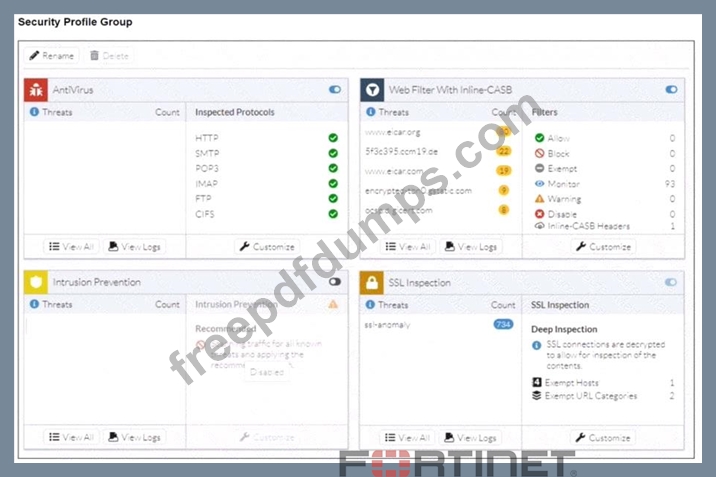Open Customize in the SSL Inspection panel
Image resolution: width=716 pixels, height=477 pixels.
point(603,437)
